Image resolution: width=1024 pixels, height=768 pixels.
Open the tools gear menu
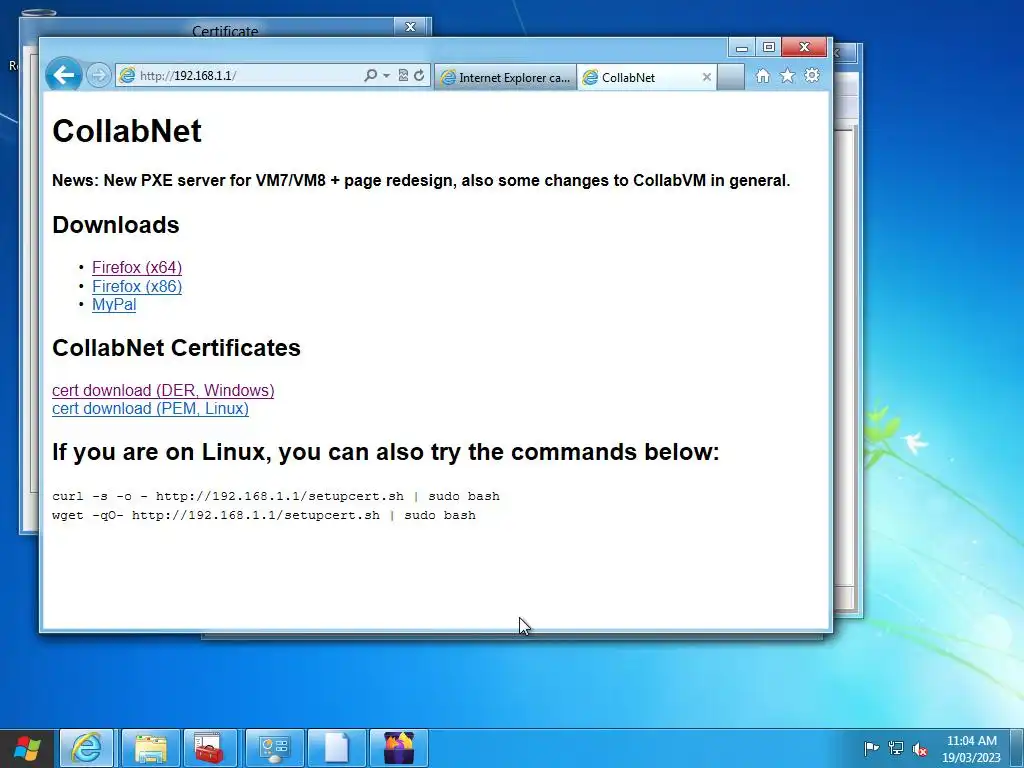click(x=812, y=76)
